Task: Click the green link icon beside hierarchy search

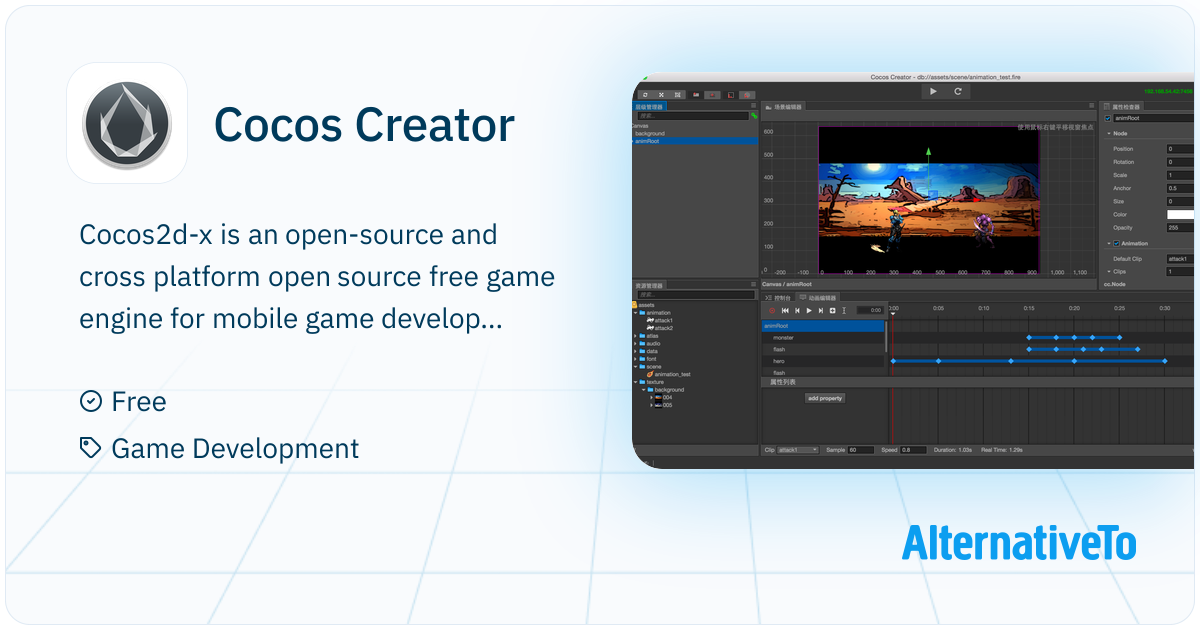Action: (754, 116)
